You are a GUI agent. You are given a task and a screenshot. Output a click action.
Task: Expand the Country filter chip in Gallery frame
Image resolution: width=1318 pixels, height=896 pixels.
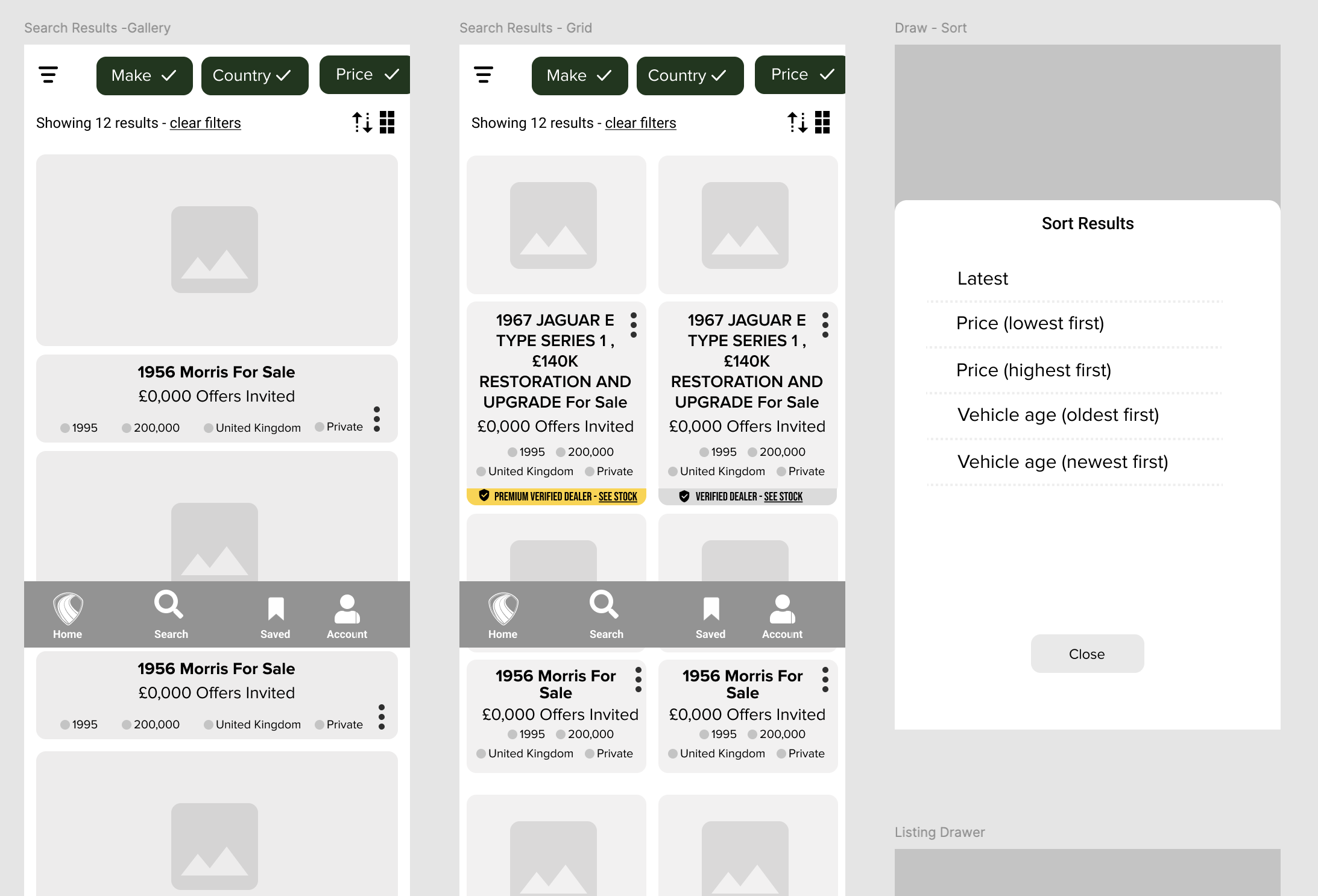tap(255, 76)
